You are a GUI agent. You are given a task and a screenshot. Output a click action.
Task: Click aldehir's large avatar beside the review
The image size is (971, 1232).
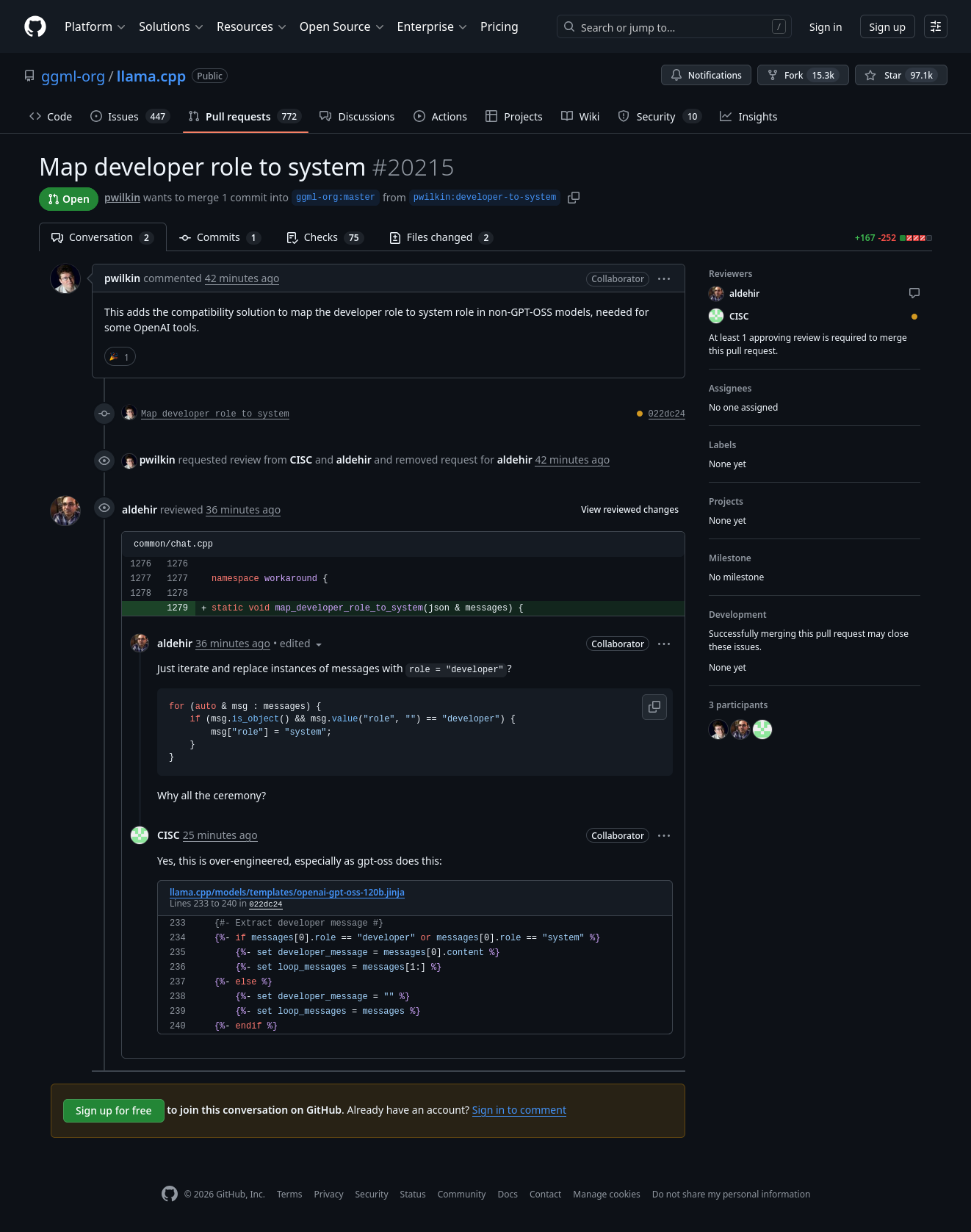pyautogui.click(x=65, y=511)
